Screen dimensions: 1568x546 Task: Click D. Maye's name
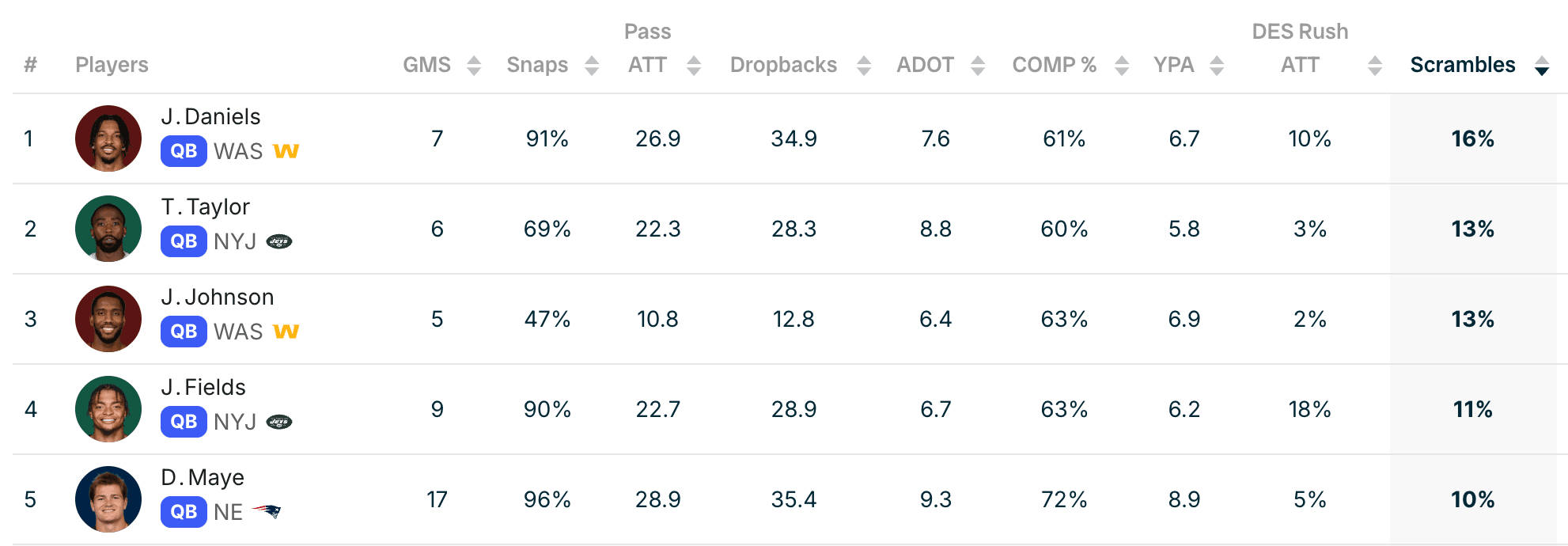203,477
